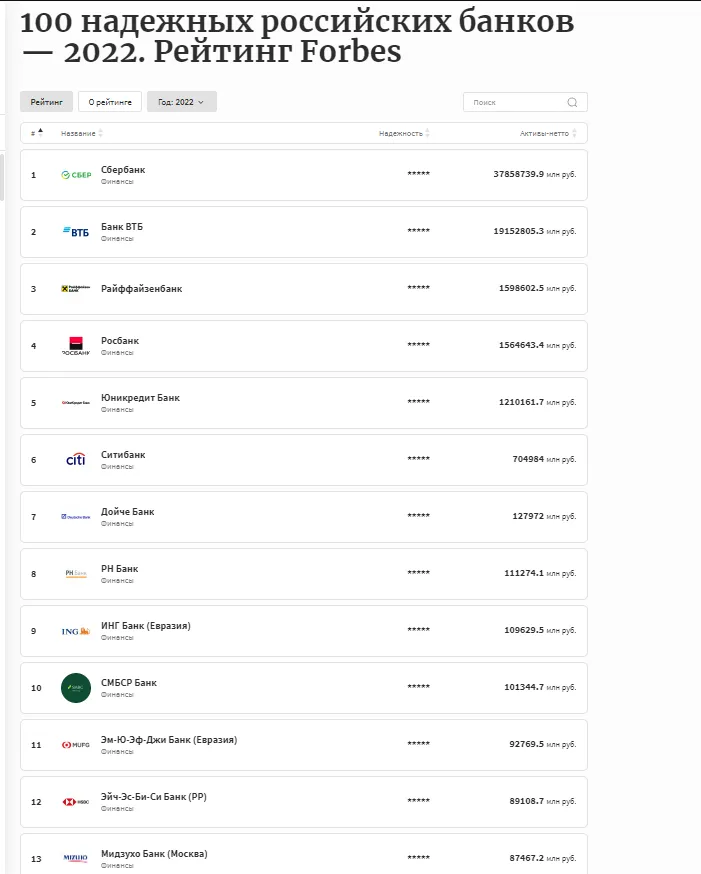The width and height of the screenshot is (701, 874).
Task: Click the Raiffeisenbank logo icon
Action: (76, 289)
